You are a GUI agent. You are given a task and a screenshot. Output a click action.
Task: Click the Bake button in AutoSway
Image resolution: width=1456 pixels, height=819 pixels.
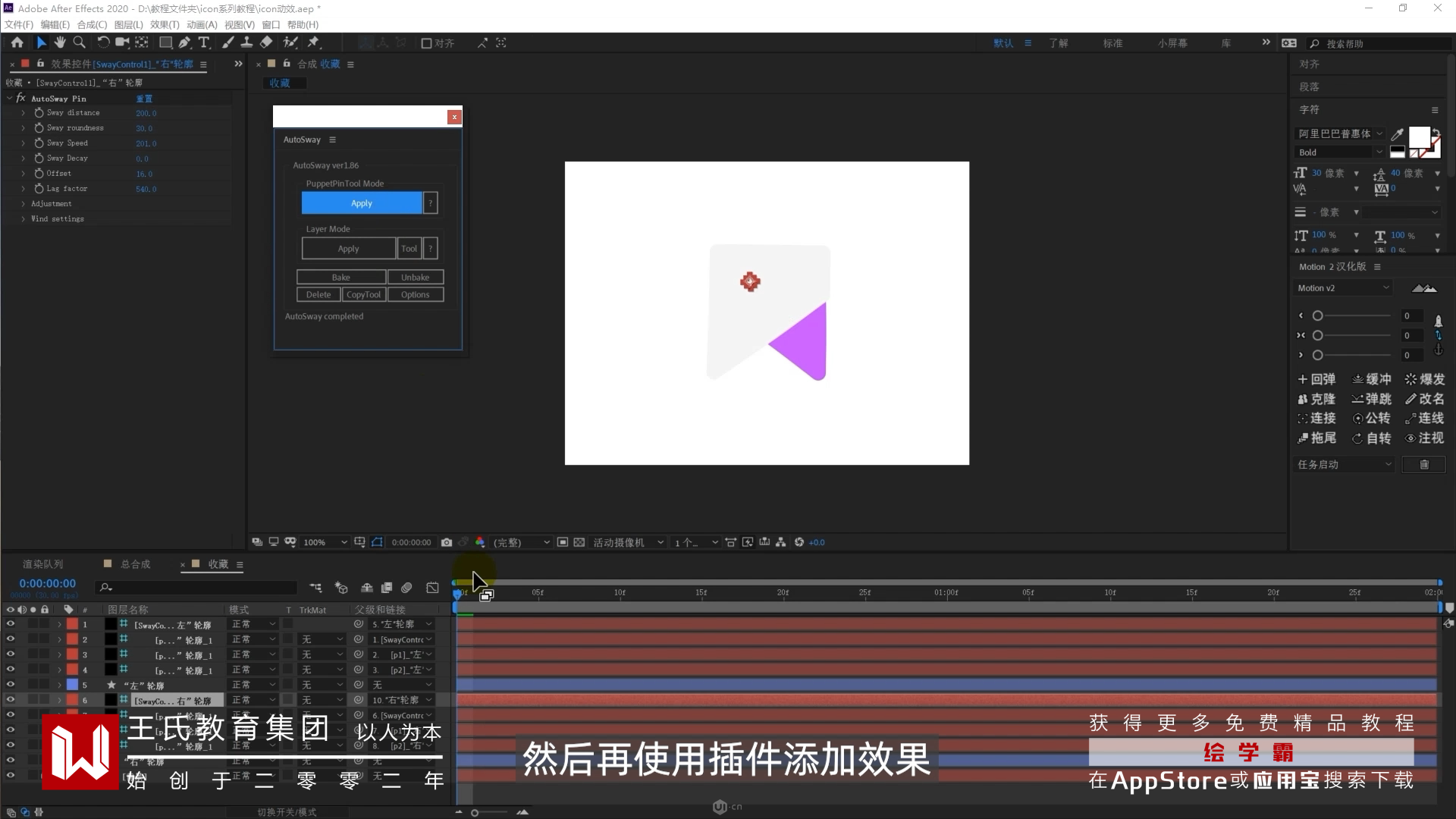341,278
